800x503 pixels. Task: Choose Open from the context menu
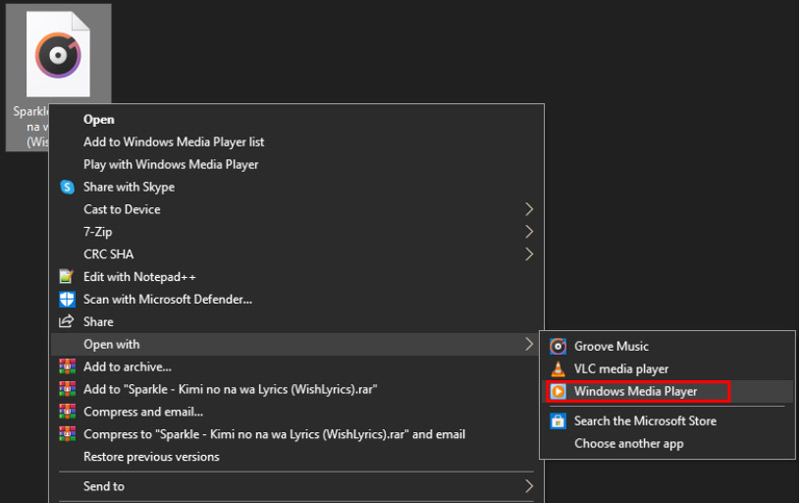[x=297, y=119]
